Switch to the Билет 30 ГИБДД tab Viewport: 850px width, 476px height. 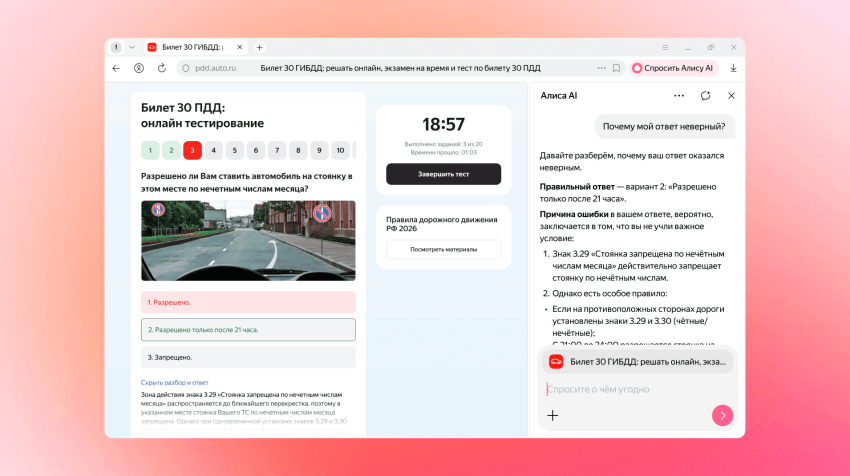pos(195,48)
